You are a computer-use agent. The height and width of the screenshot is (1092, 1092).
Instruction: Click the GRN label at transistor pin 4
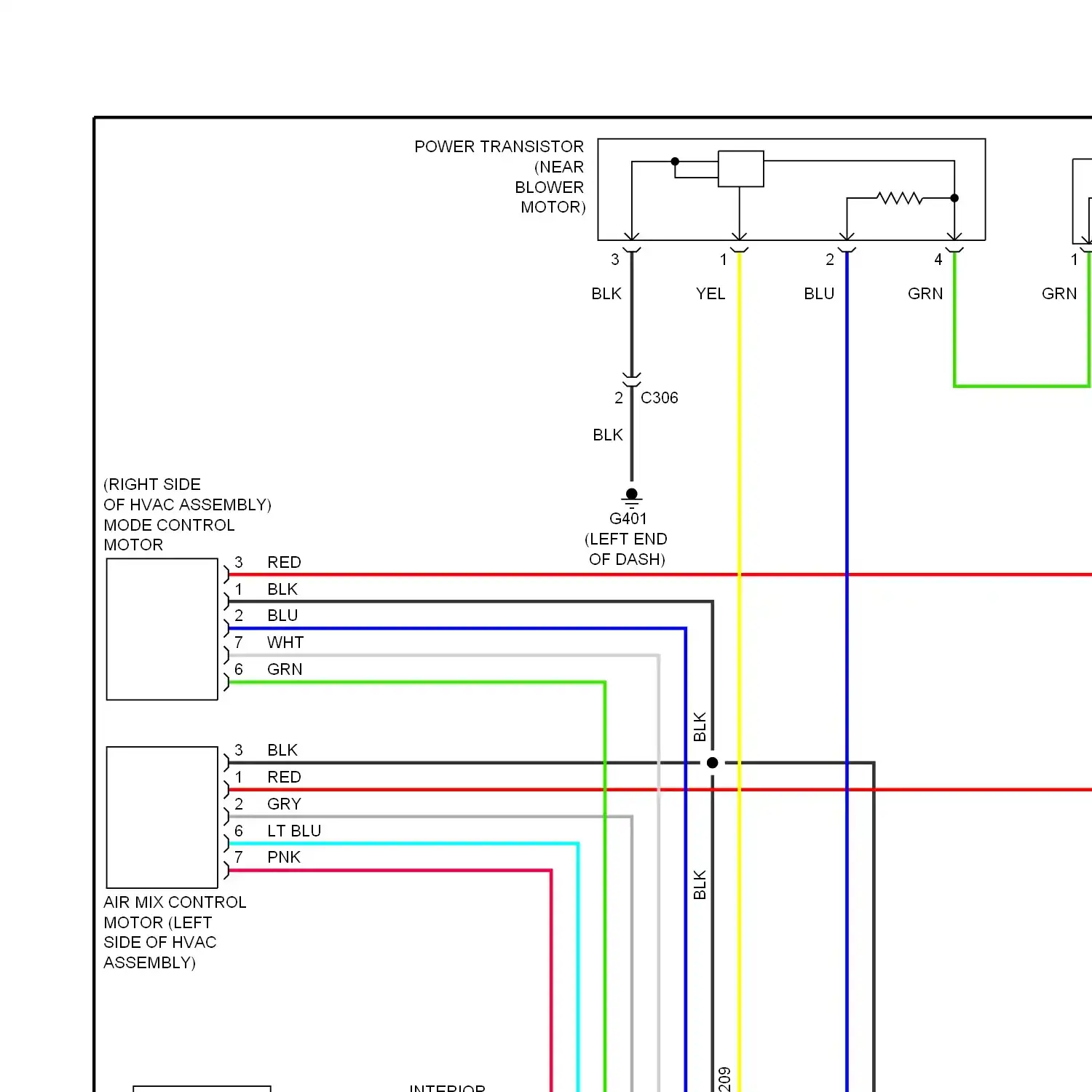(x=925, y=293)
